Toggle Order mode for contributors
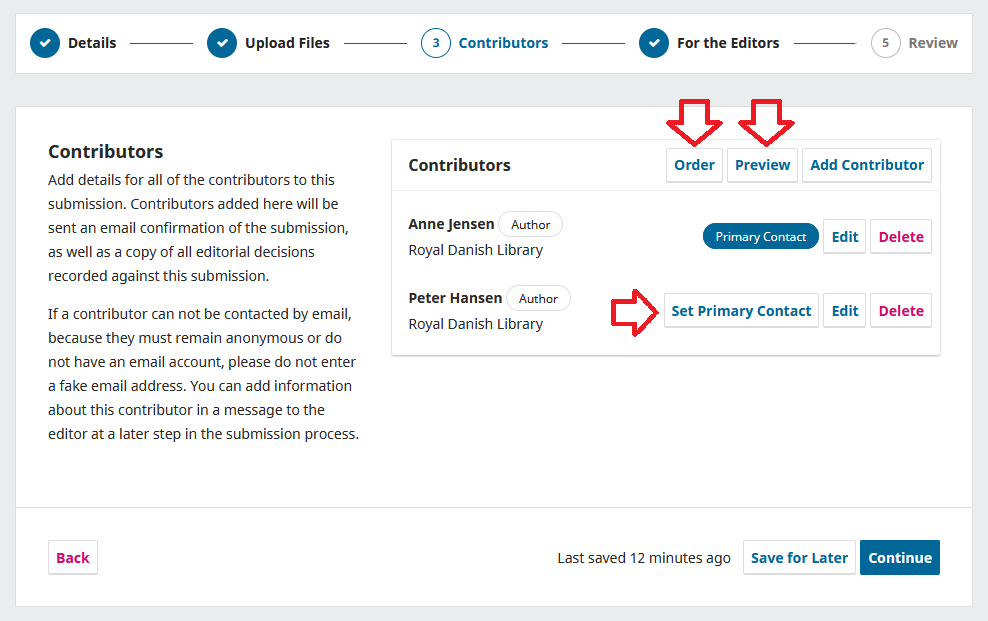The image size is (988, 621). click(694, 165)
